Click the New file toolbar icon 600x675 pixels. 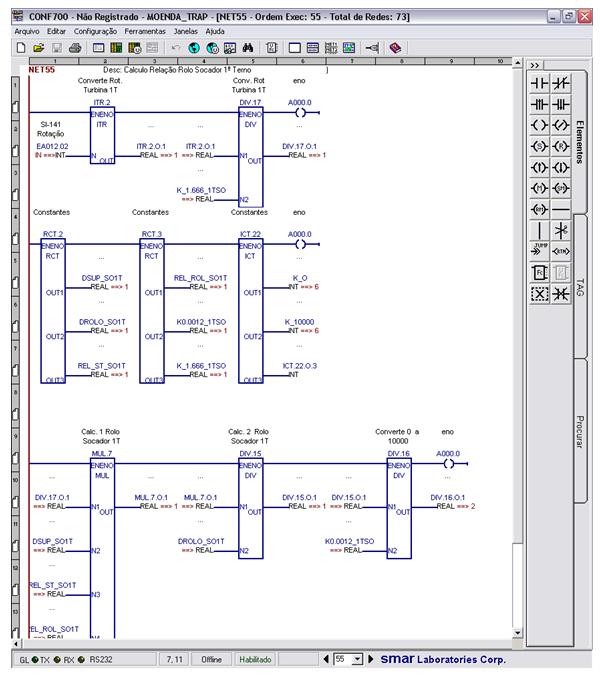[21, 48]
